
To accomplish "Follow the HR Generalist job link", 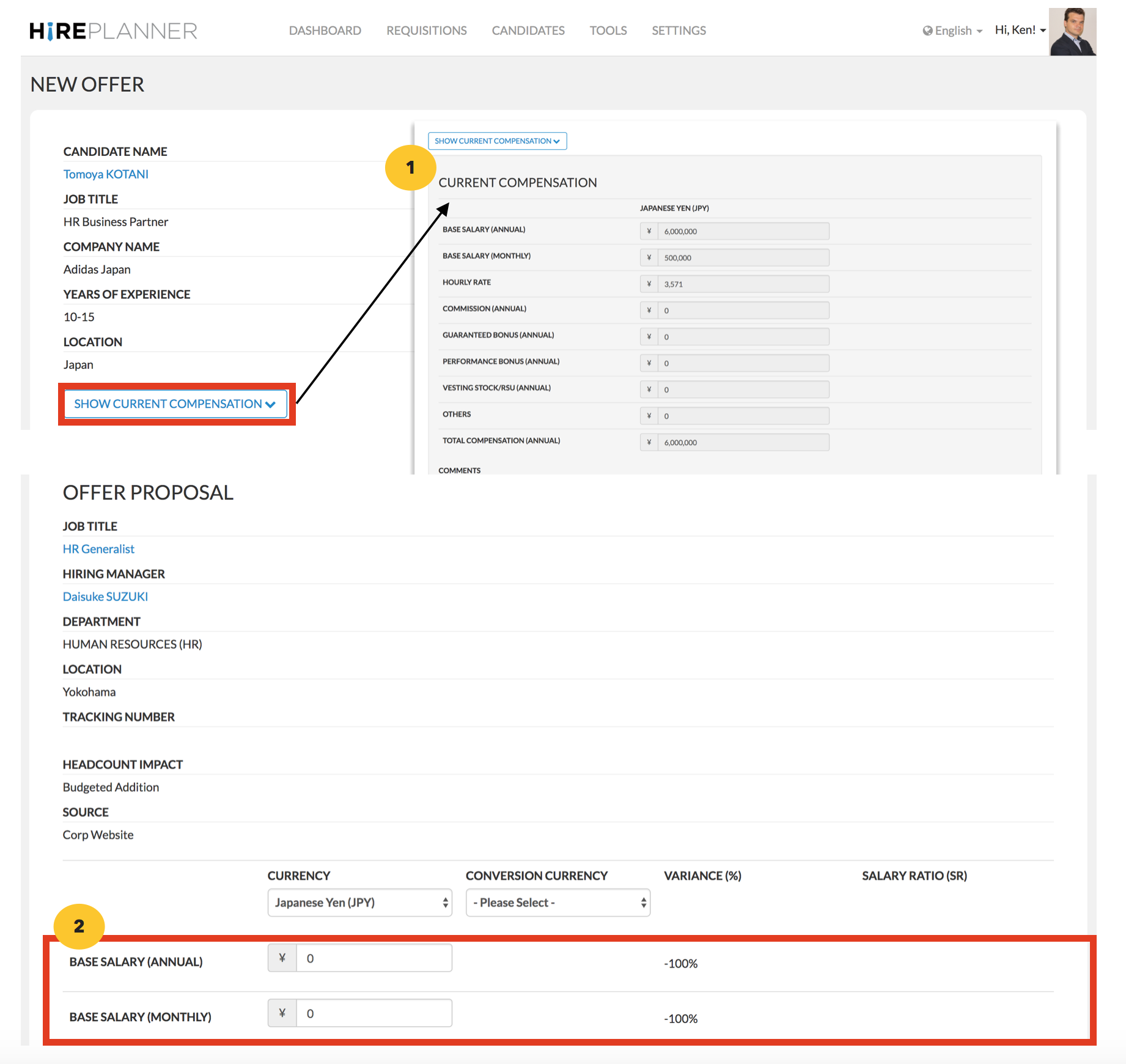I will (98, 549).
